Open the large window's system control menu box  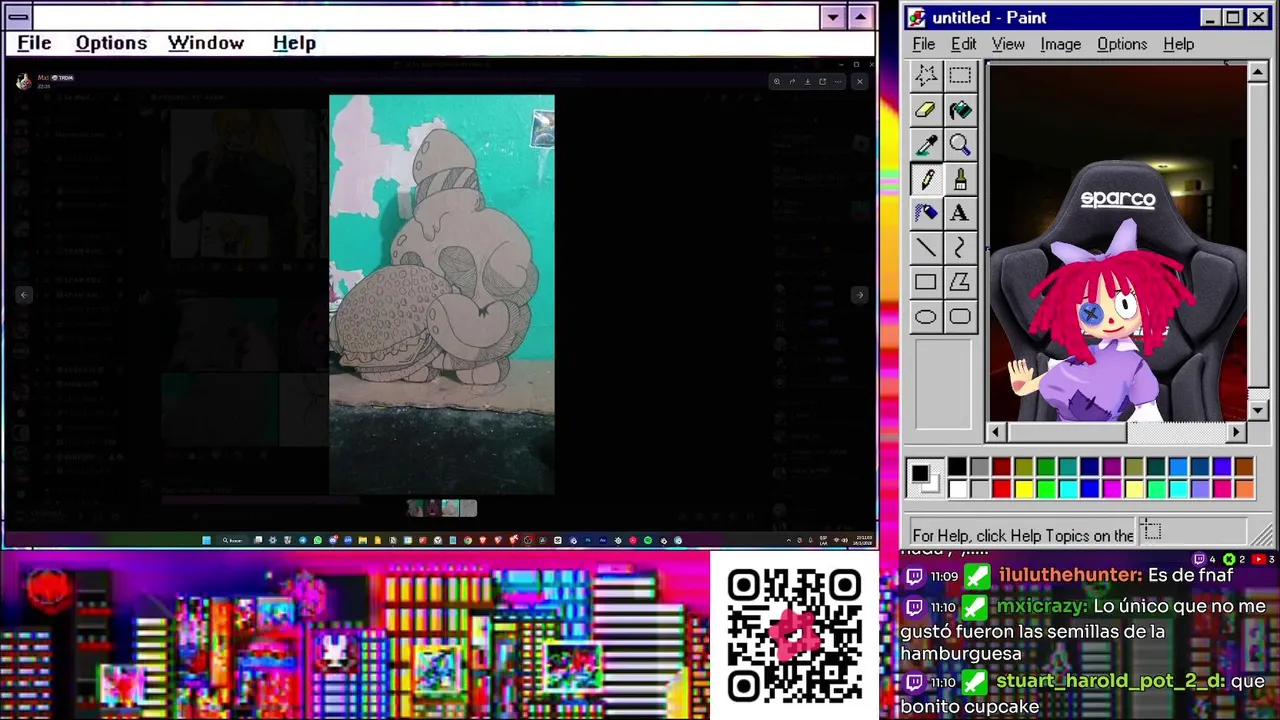coord(18,17)
